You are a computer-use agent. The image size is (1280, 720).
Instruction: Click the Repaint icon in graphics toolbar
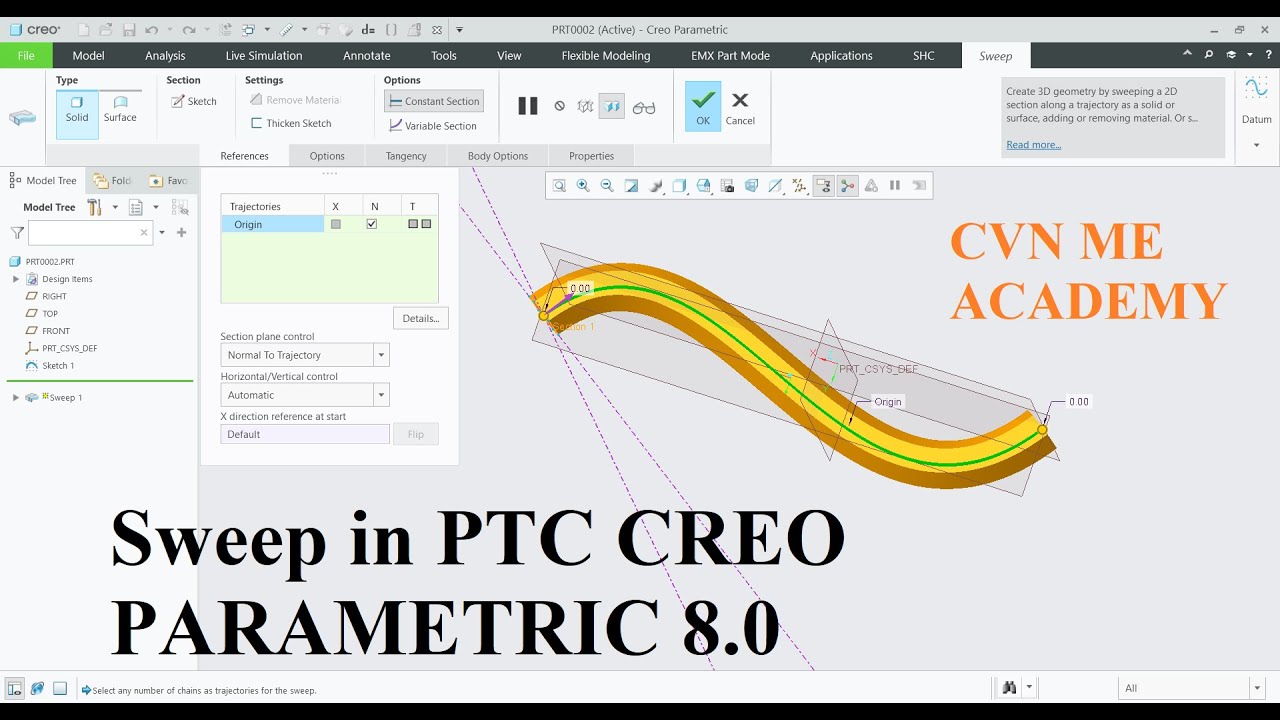631,185
